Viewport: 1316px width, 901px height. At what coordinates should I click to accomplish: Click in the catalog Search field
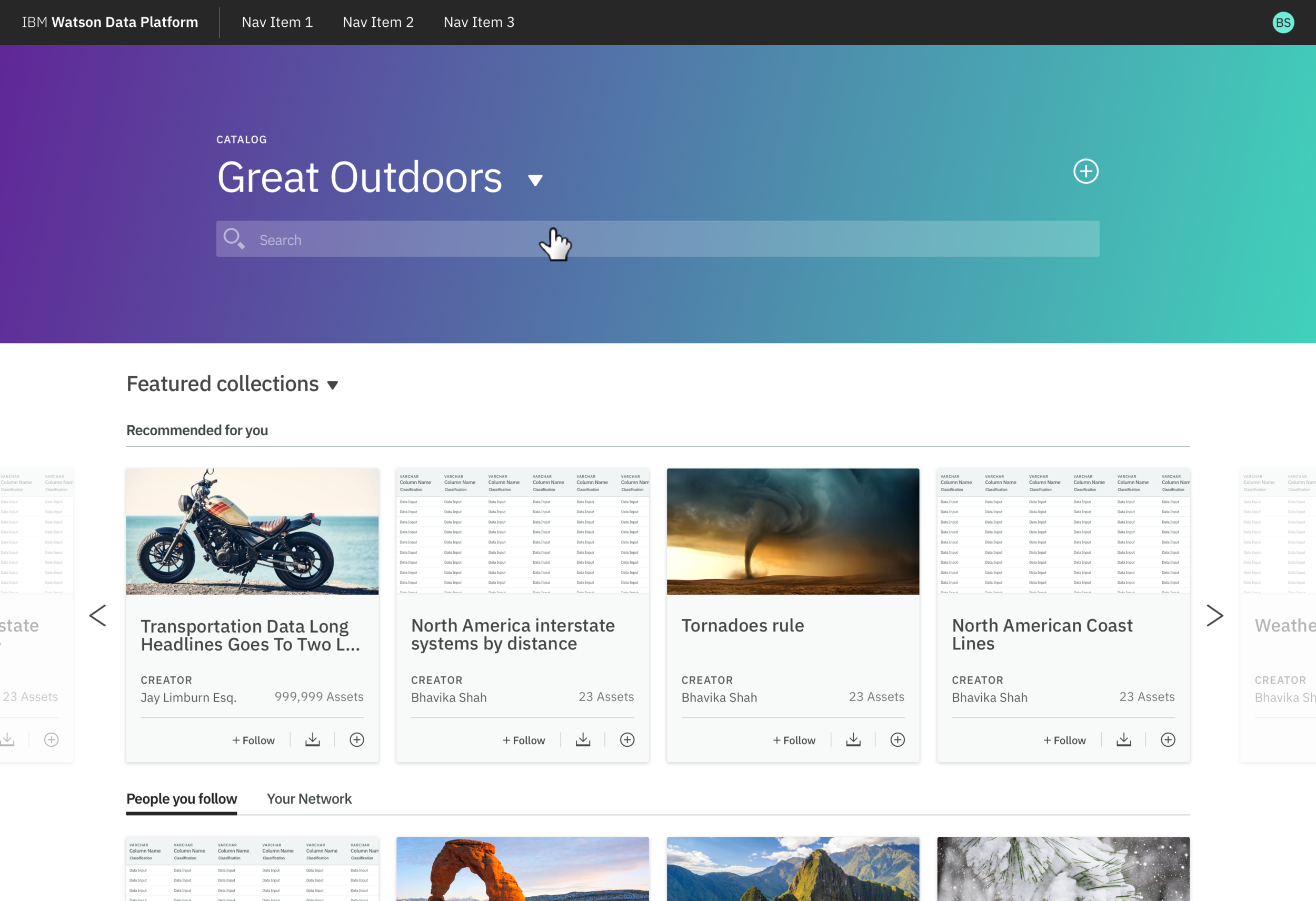pos(658,238)
